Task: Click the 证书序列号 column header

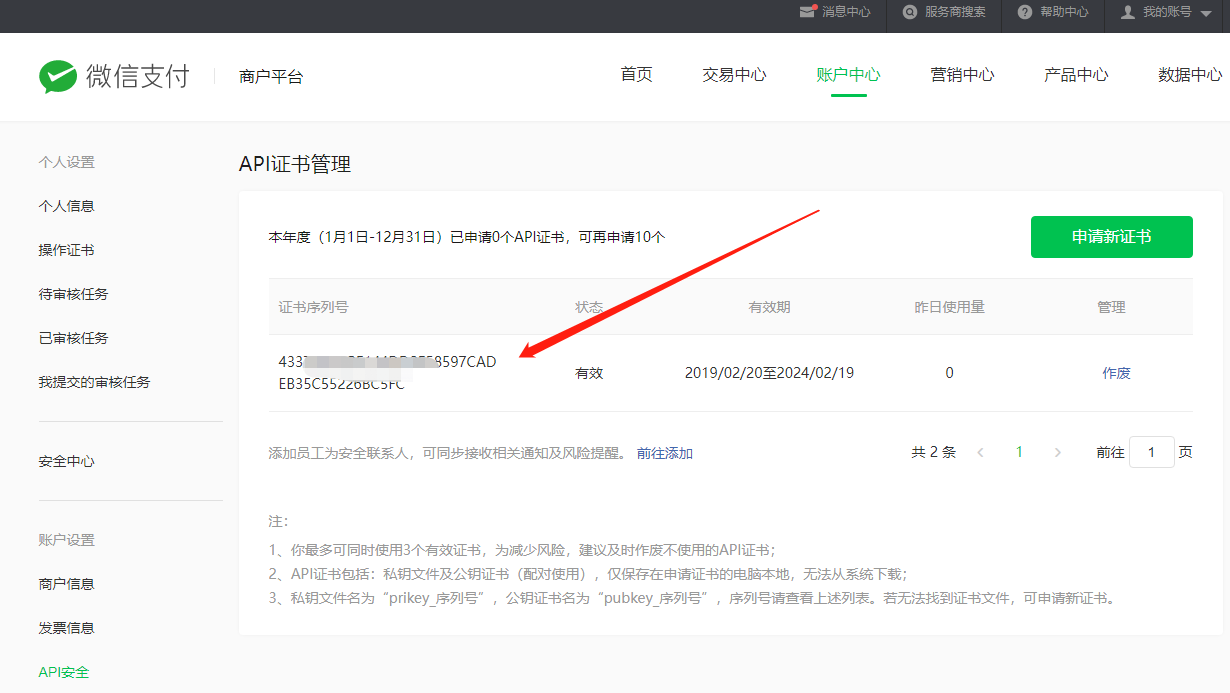Action: [313, 307]
